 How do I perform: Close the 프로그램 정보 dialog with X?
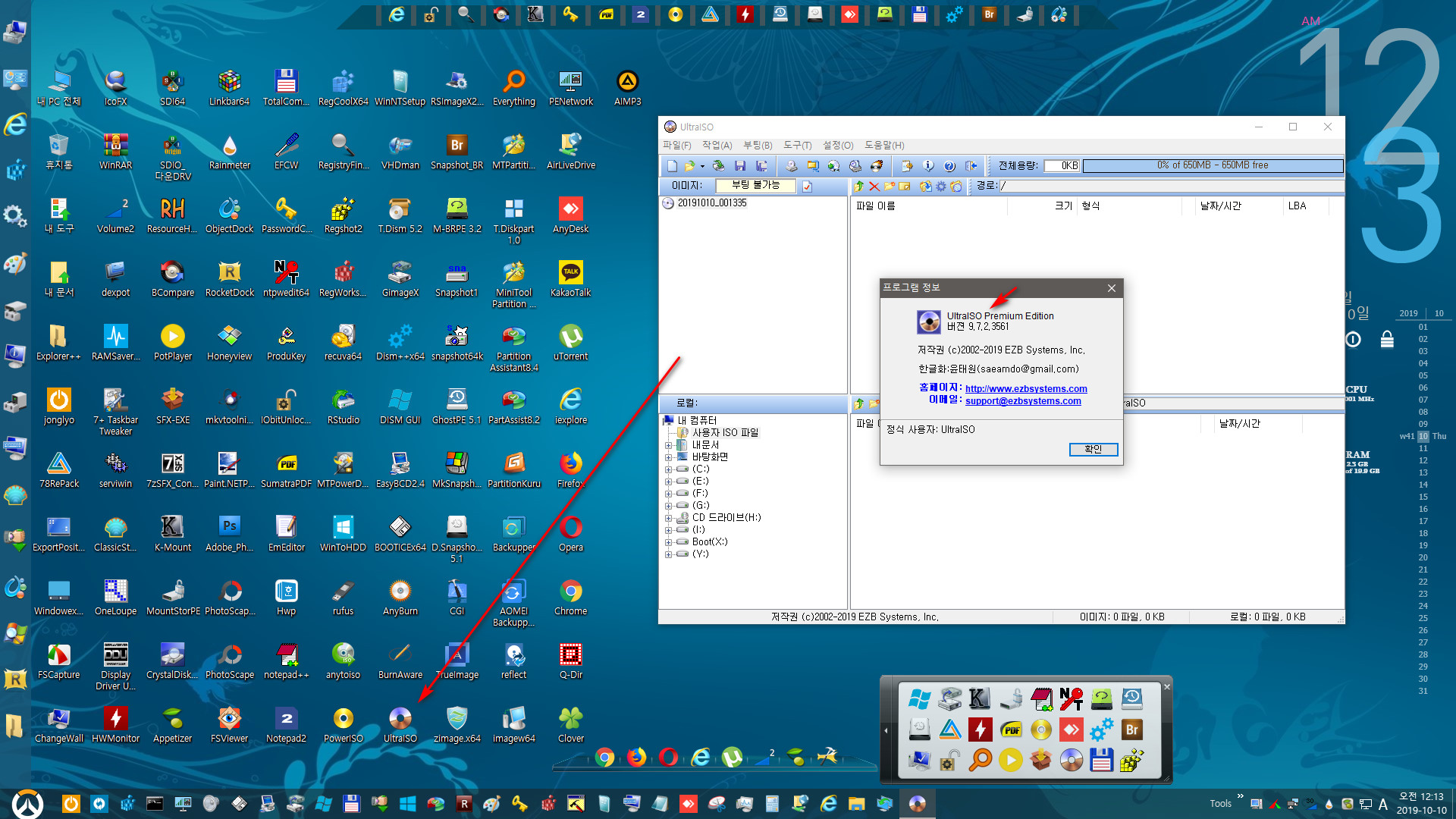click(x=1112, y=288)
